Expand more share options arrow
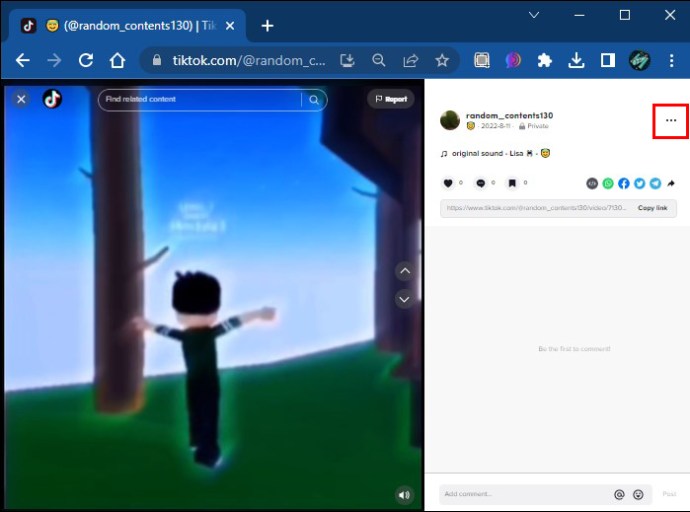 pyautogui.click(x=671, y=183)
